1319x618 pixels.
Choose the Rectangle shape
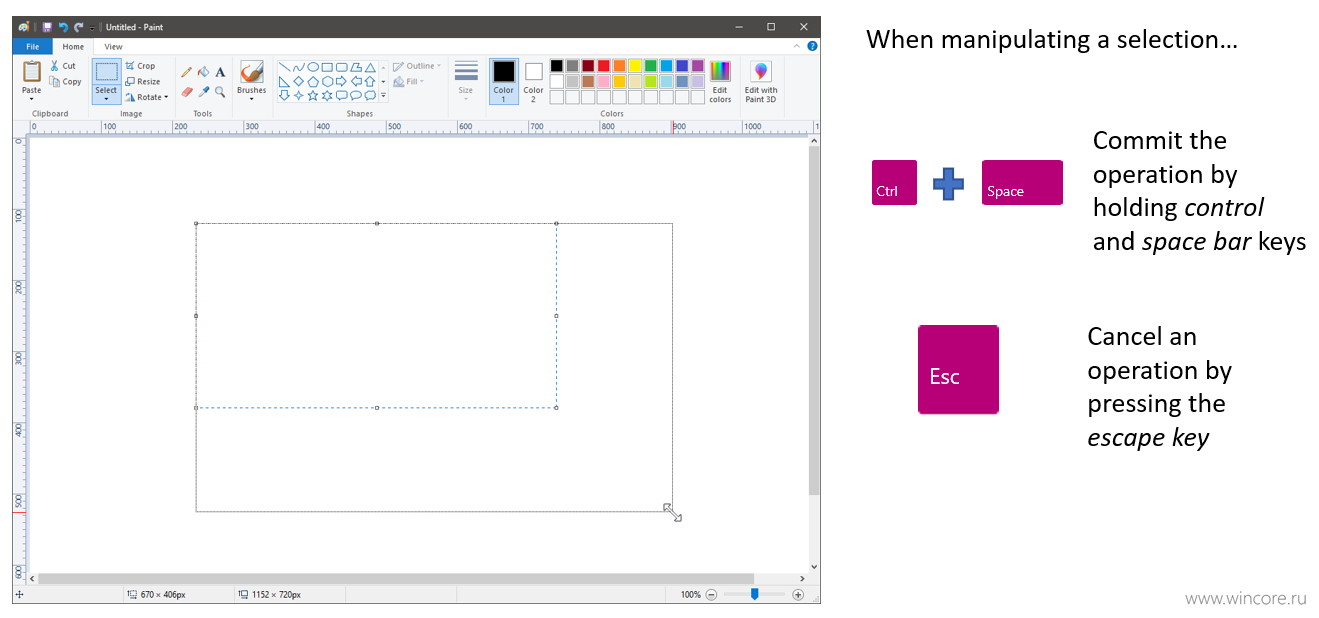tap(327, 67)
